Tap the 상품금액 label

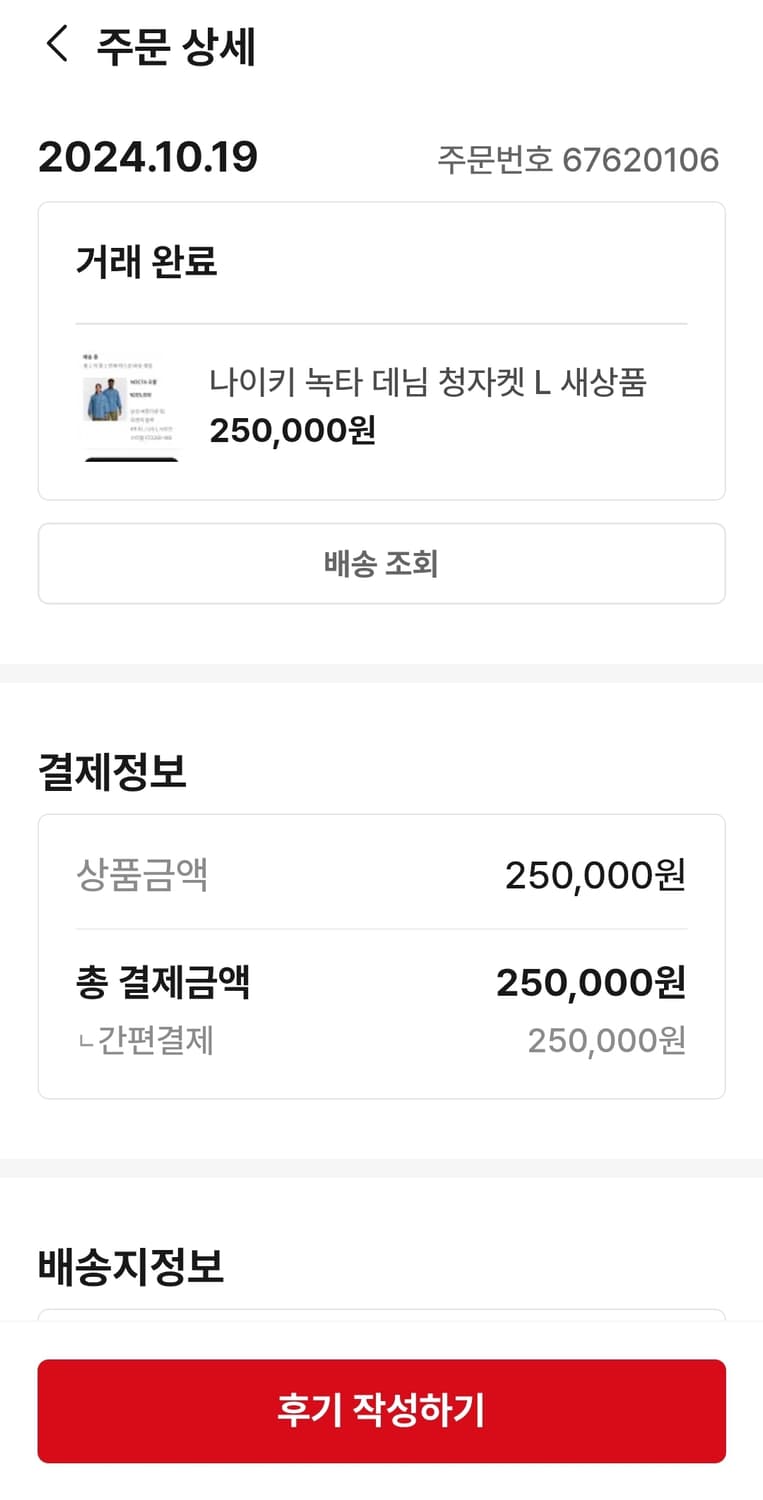[x=142, y=875]
